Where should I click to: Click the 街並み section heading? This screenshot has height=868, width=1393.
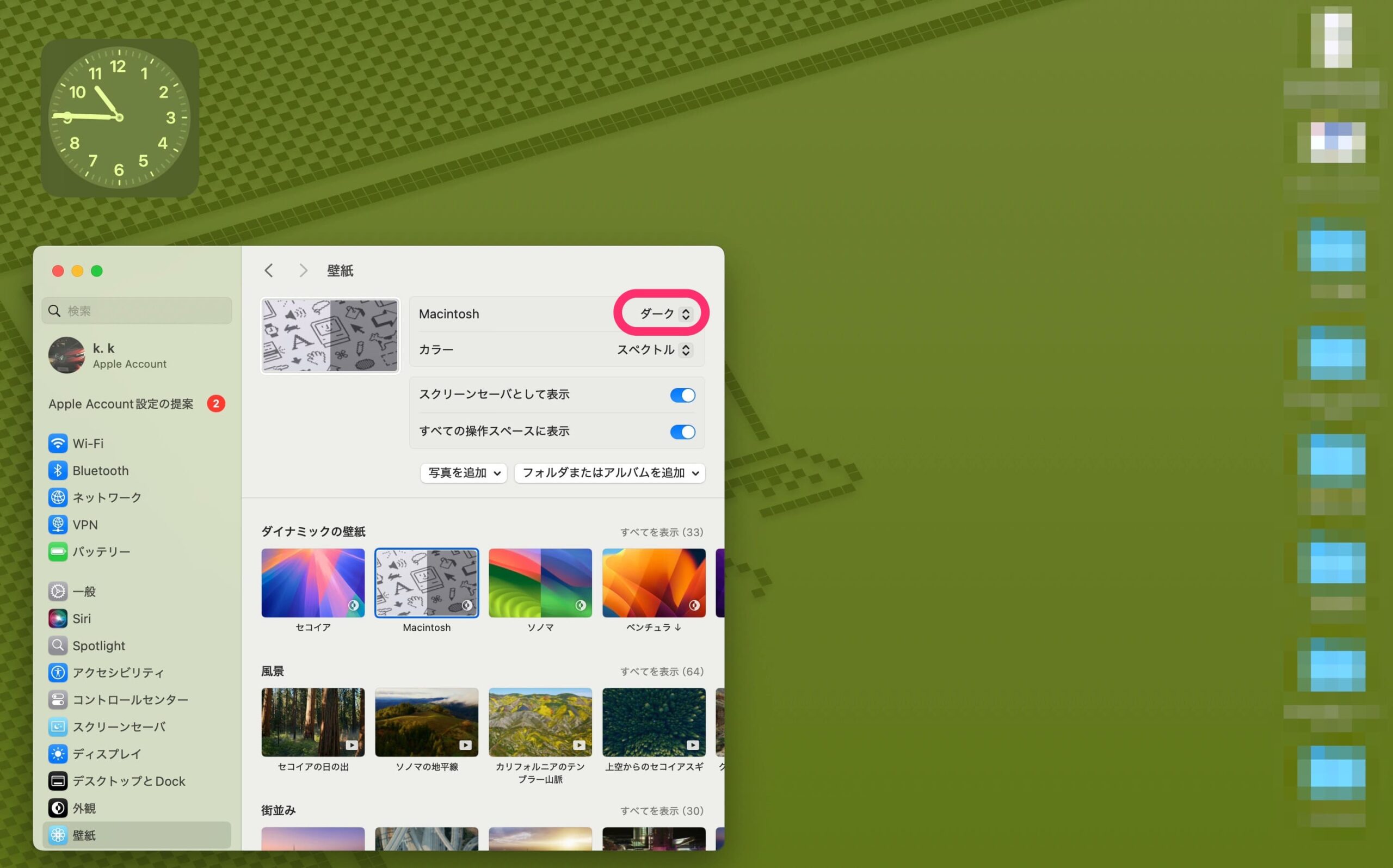click(x=279, y=811)
